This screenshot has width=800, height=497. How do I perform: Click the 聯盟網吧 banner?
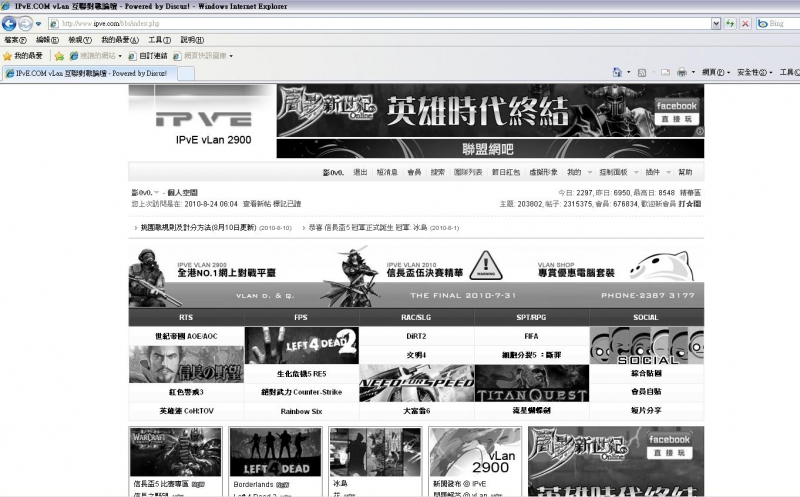(x=490, y=148)
